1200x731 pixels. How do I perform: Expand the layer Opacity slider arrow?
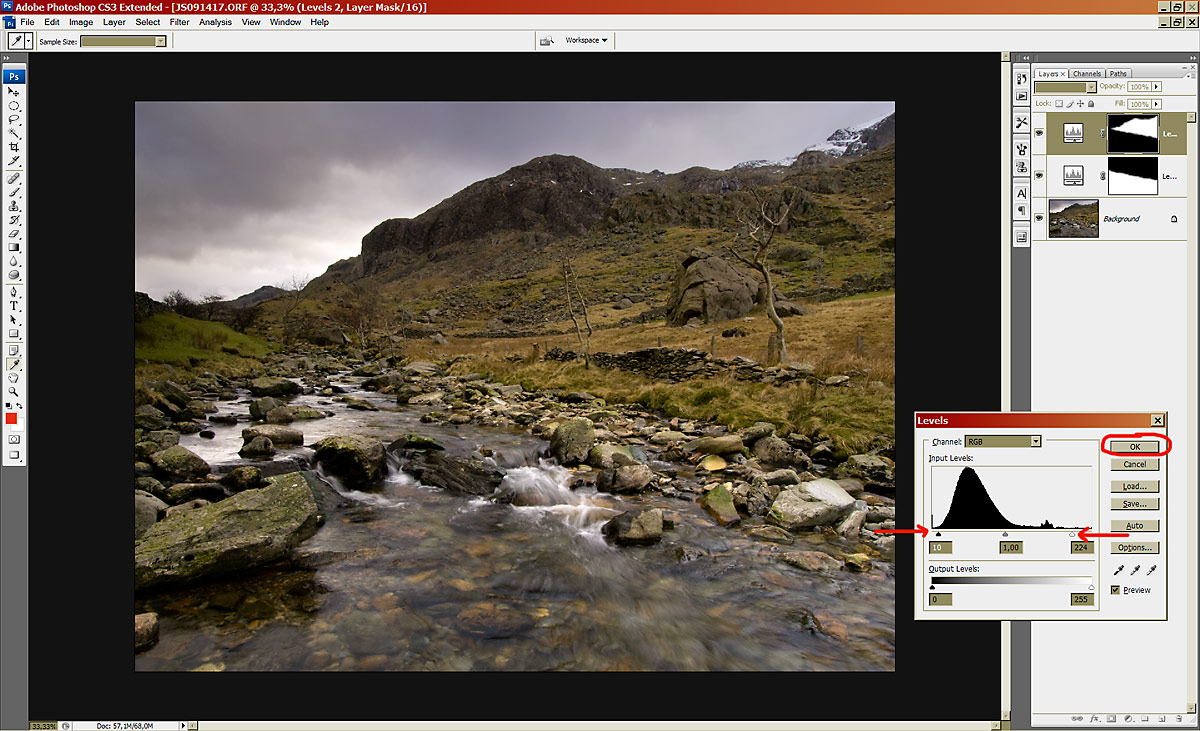[1156, 87]
